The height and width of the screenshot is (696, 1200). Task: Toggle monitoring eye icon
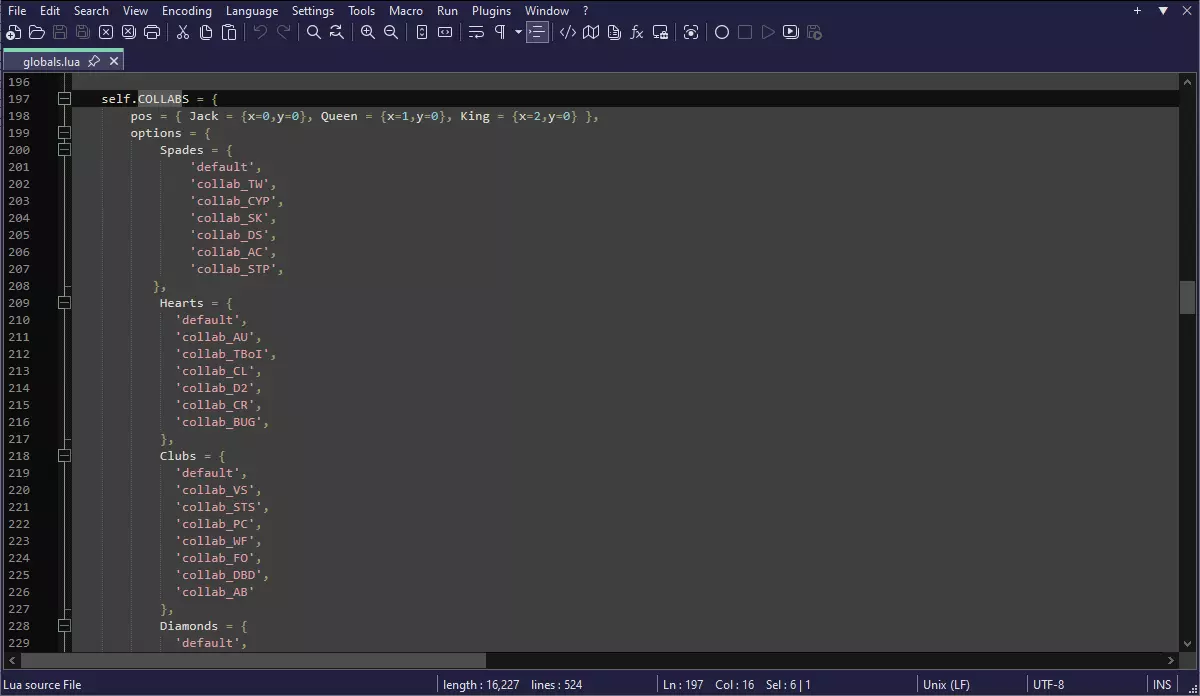tap(691, 32)
